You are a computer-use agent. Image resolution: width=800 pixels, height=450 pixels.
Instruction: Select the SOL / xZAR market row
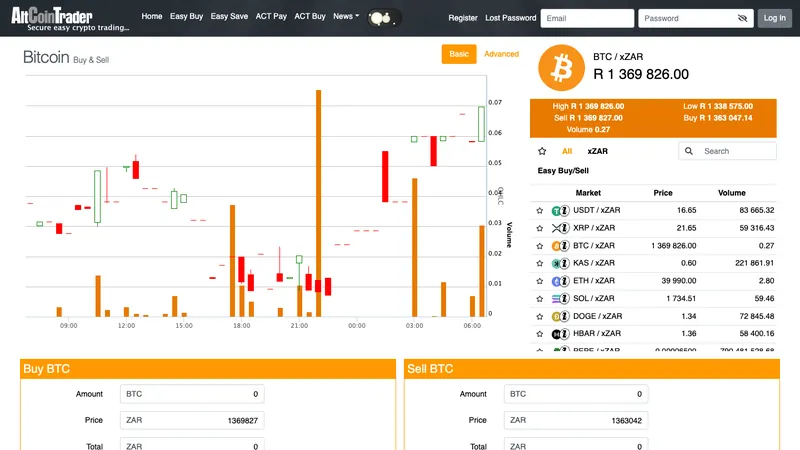click(x=654, y=298)
